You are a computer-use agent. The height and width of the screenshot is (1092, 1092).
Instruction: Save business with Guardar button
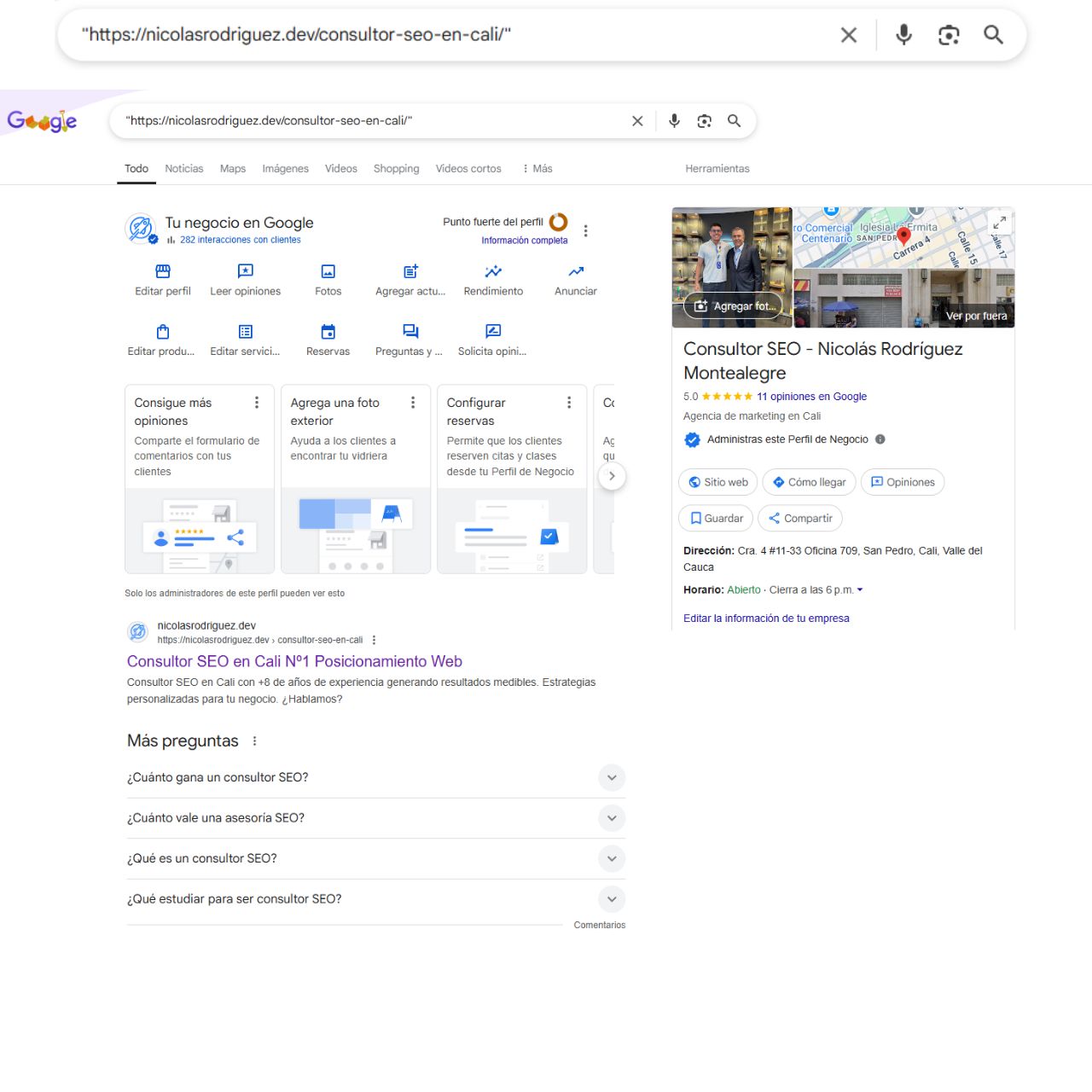(x=716, y=518)
